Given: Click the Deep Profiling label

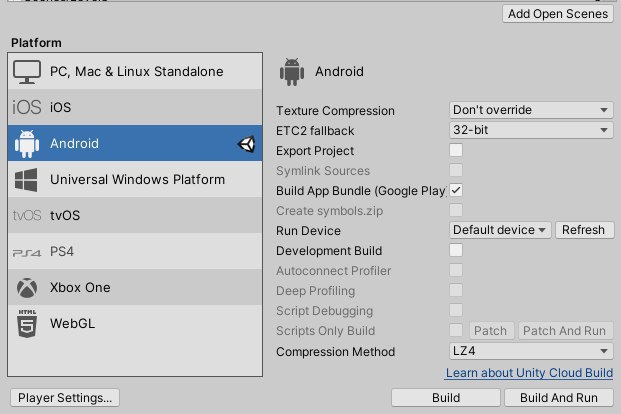Looking at the screenshot, I should (316, 291).
